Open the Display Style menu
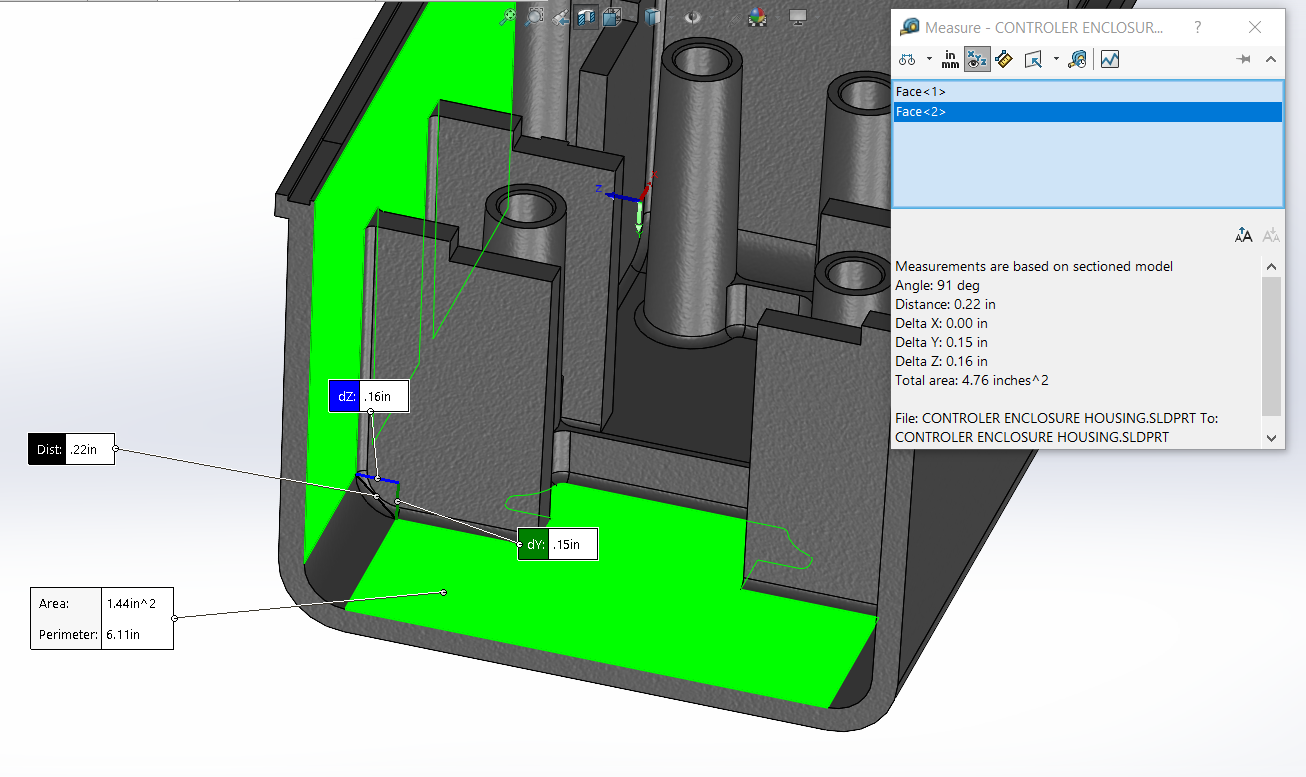1306x777 pixels. (x=652, y=17)
